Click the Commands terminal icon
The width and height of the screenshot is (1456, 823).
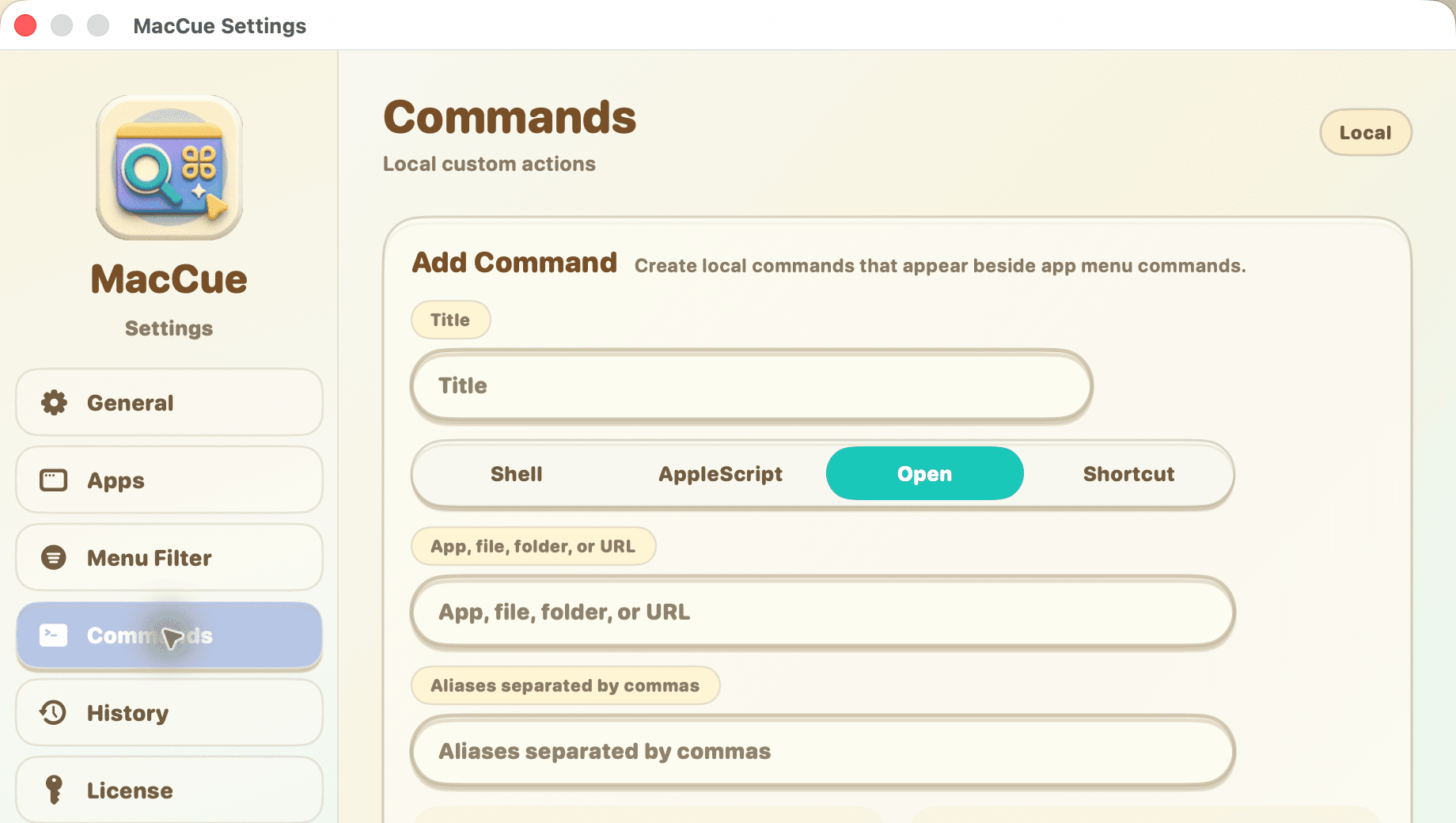click(x=54, y=635)
